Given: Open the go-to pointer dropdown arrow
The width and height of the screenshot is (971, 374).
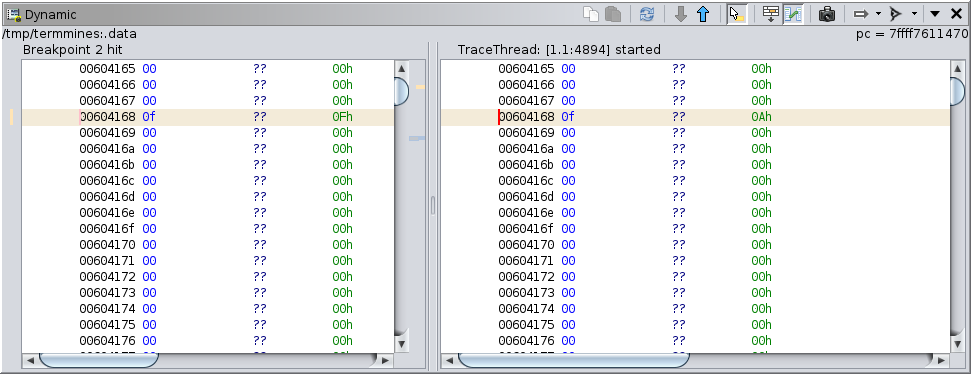Looking at the screenshot, I should pyautogui.click(x=914, y=14).
